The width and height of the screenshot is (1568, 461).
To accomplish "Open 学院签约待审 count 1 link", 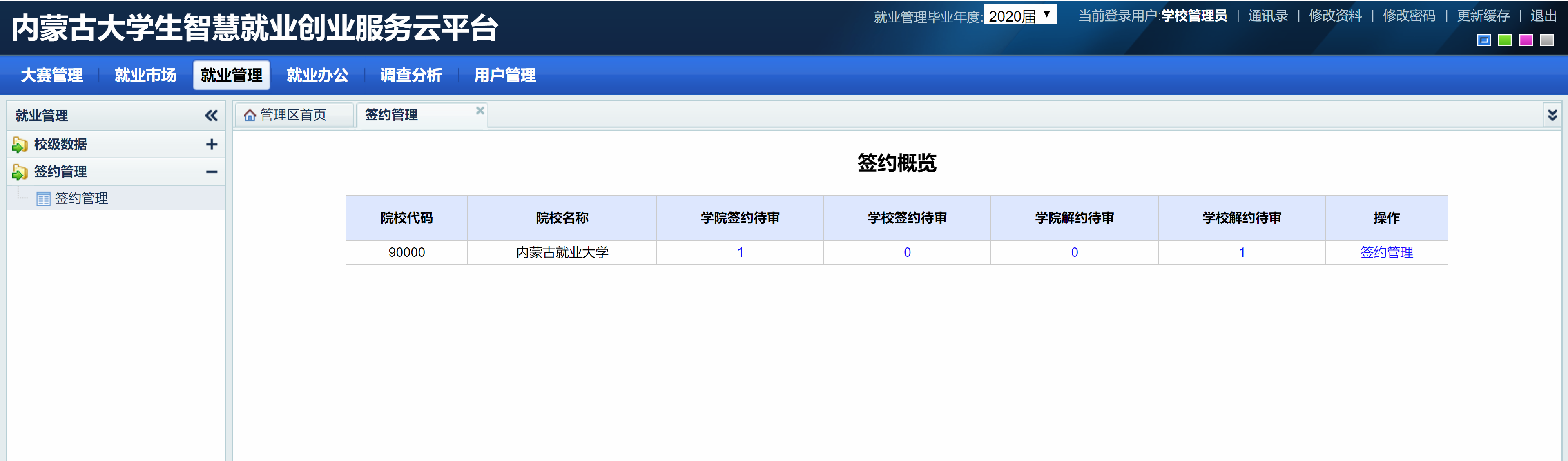I will click(740, 252).
